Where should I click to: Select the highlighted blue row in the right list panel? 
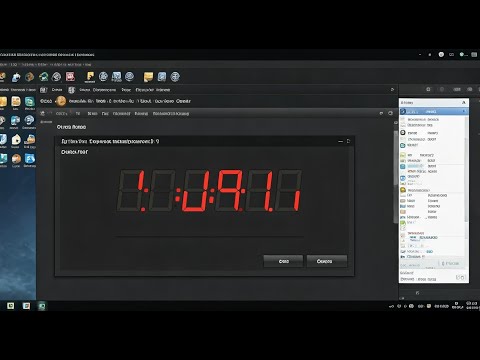[433, 111]
